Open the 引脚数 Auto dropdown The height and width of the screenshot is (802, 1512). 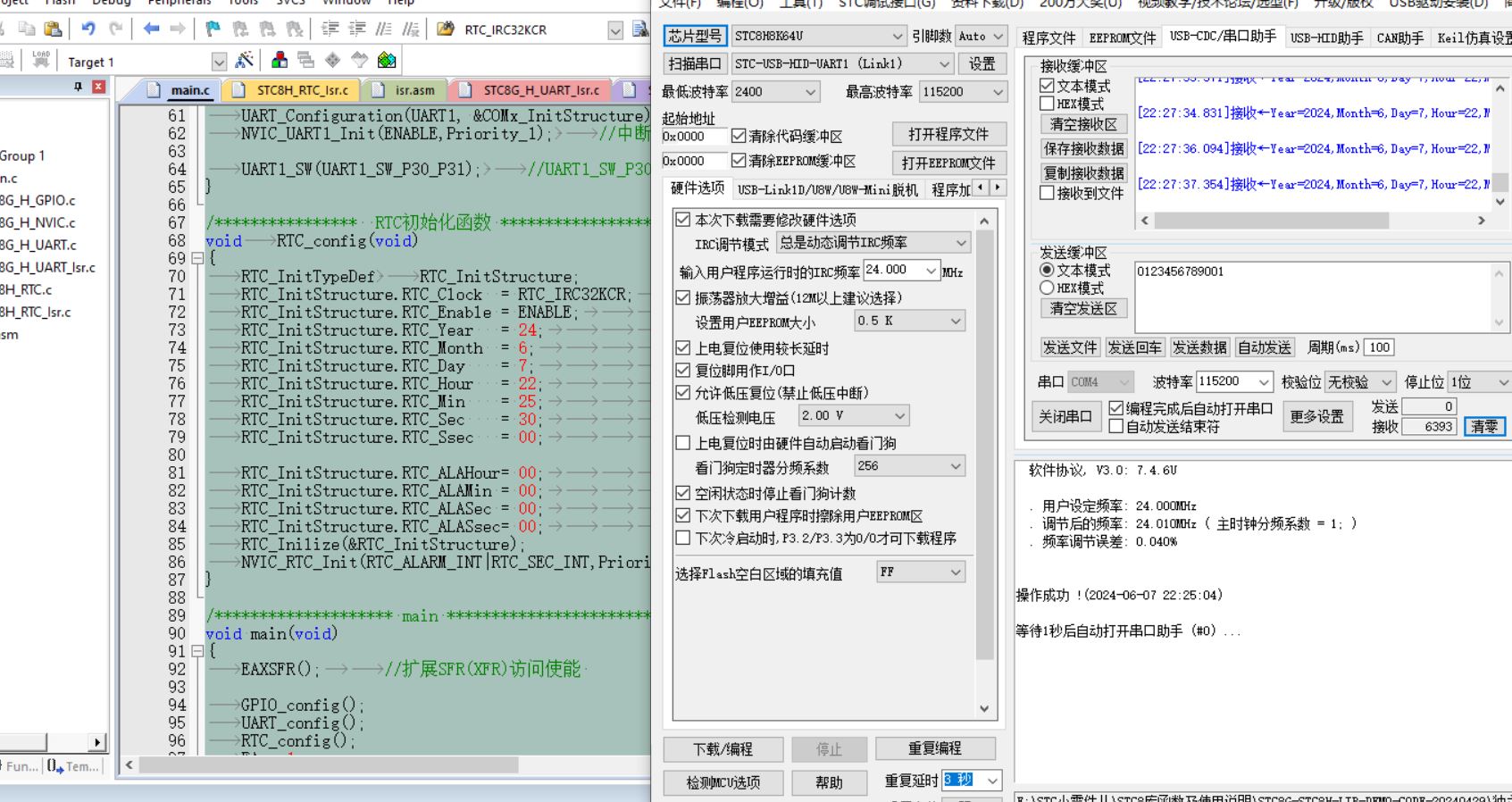click(x=981, y=36)
